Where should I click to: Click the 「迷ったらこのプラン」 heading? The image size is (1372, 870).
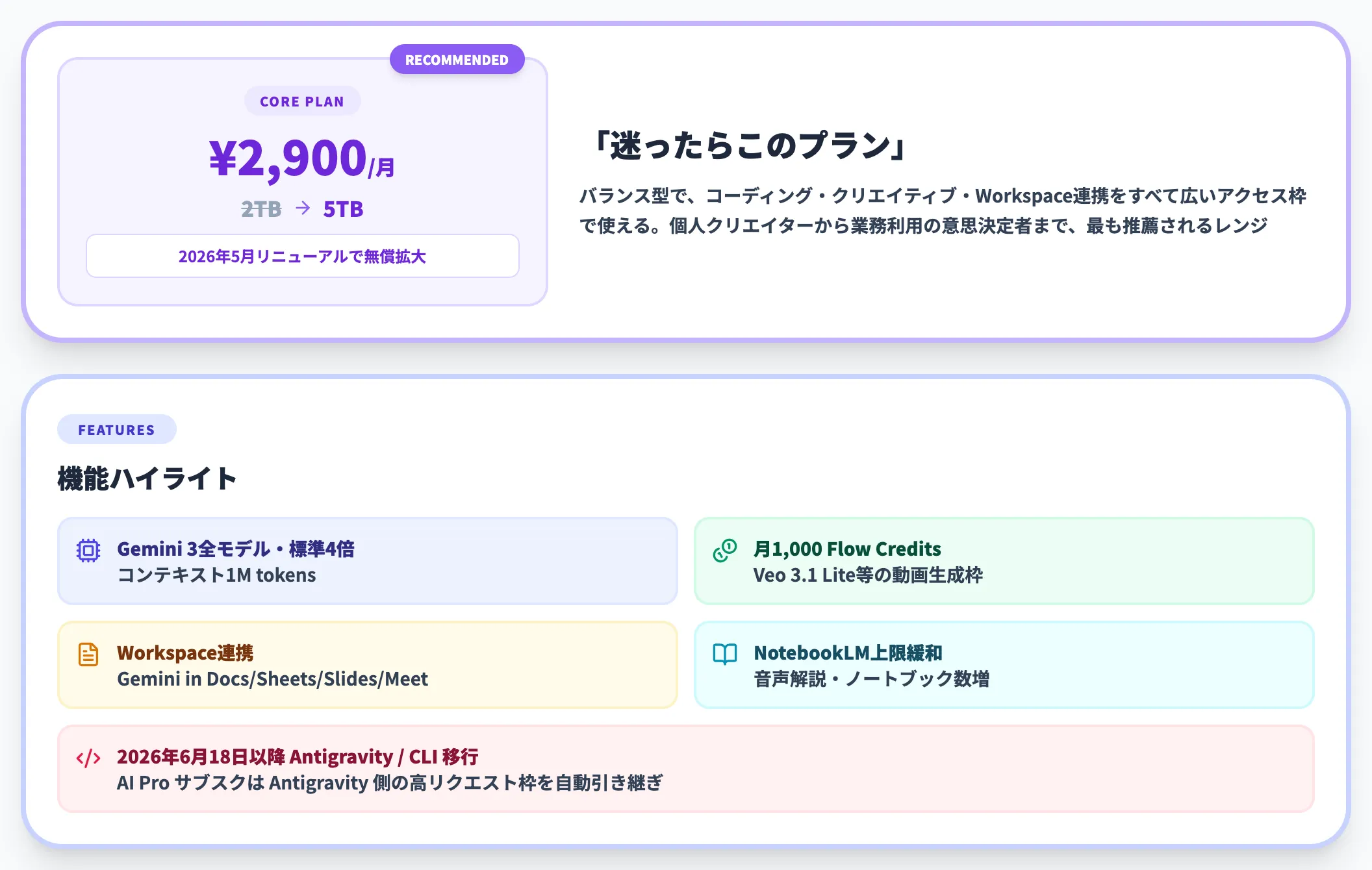pyautogui.click(x=750, y=145)
